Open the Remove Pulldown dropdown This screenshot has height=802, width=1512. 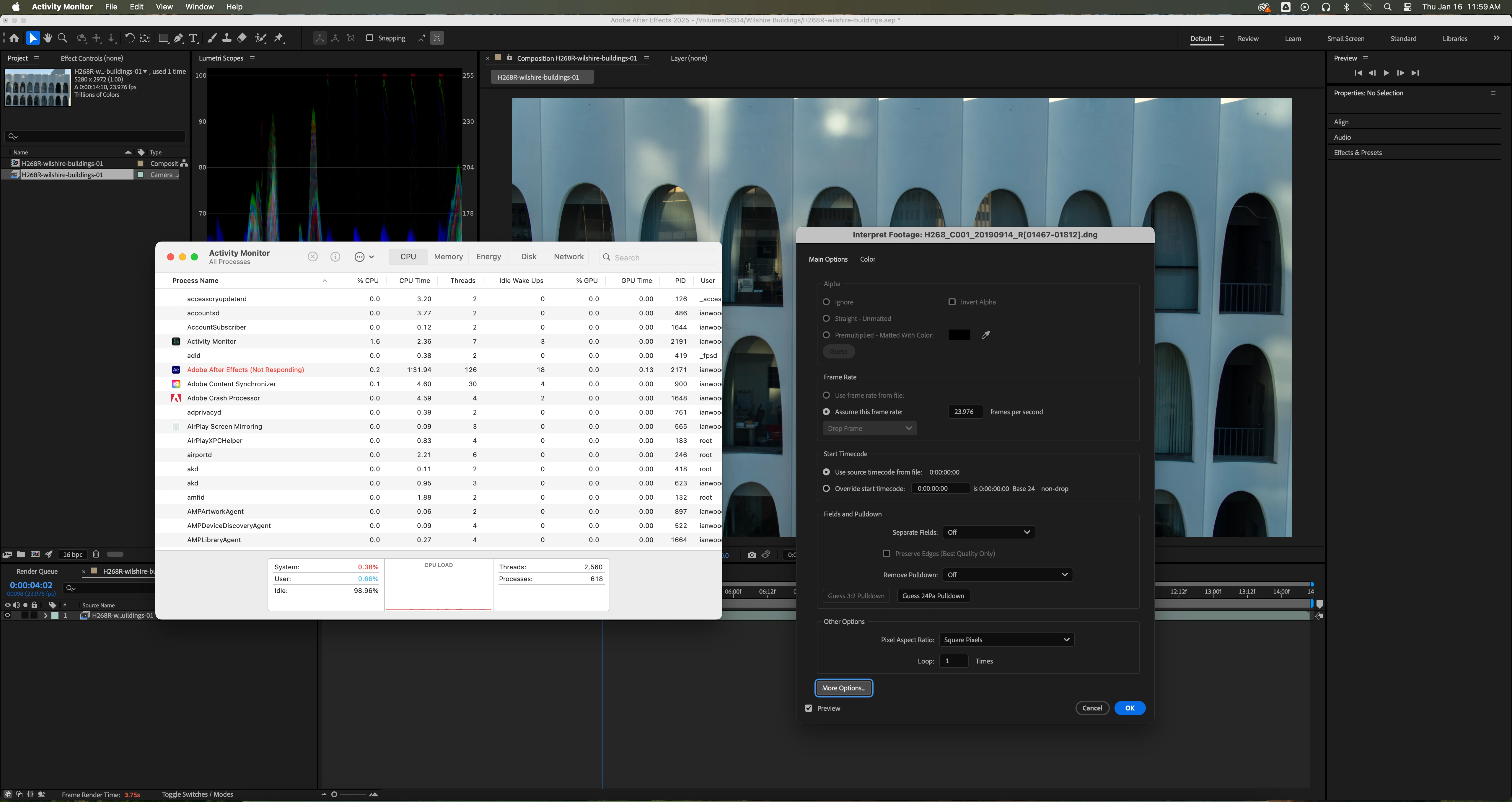(1007, 575)
